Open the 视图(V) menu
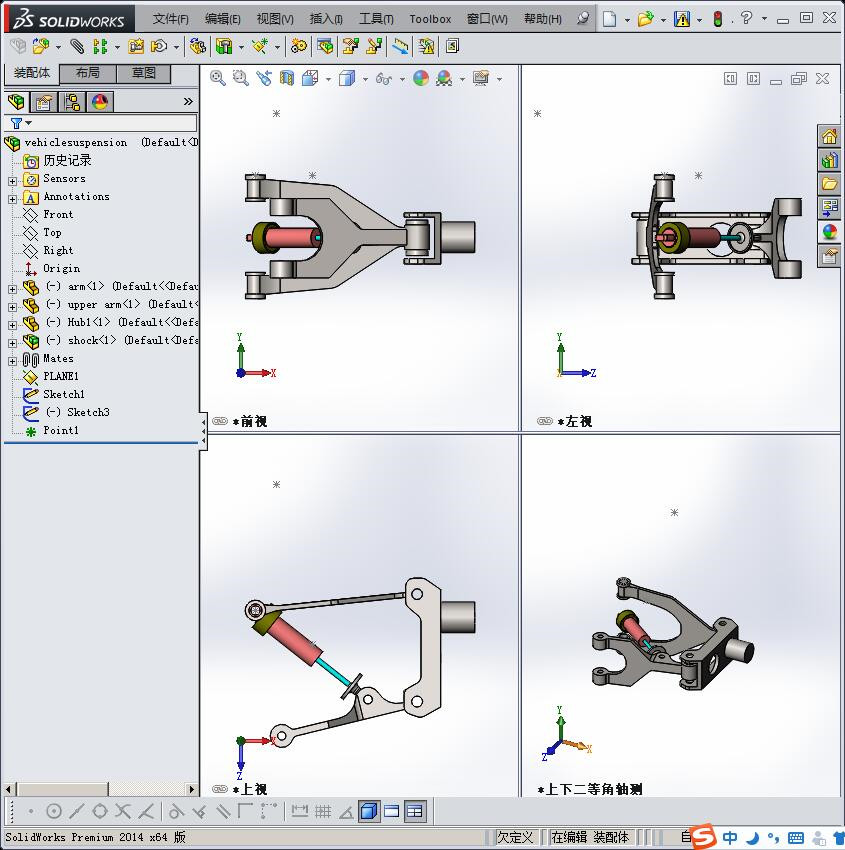The height and width of the screenshot is (850, 845). pyautogui.click(x=275, y=19)
